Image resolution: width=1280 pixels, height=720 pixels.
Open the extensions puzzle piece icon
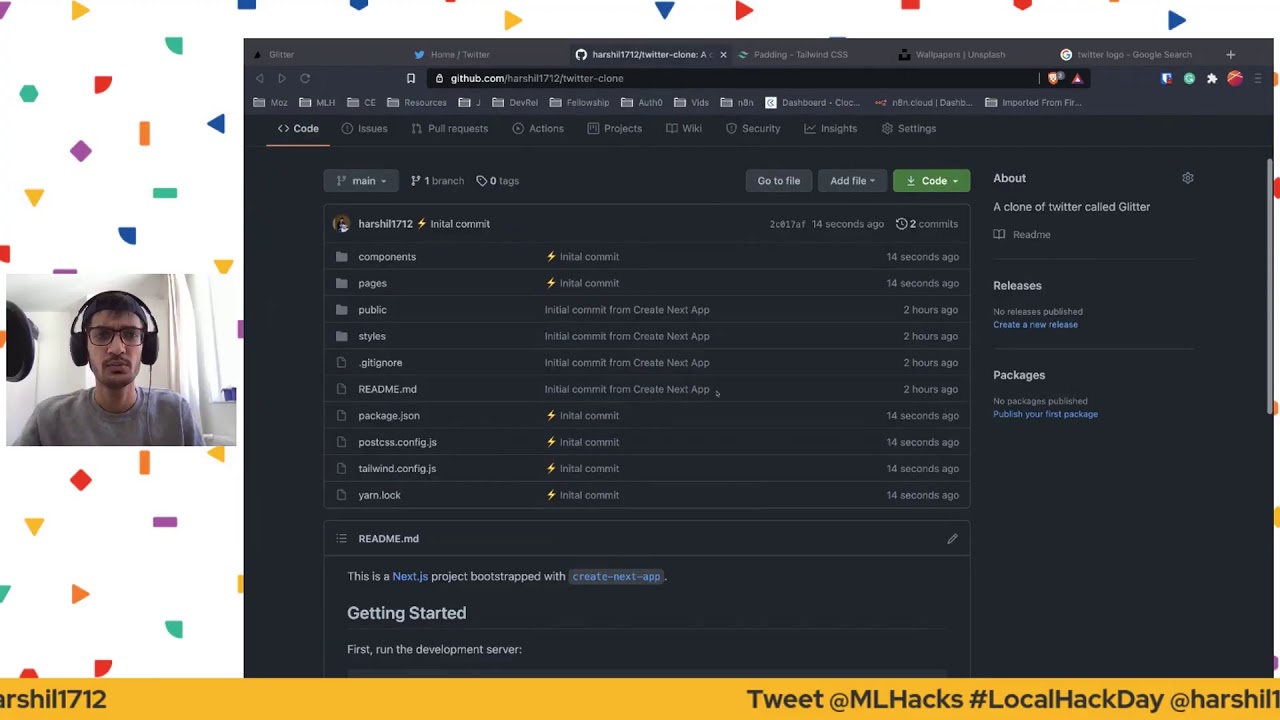click(x=1212, y=78)
